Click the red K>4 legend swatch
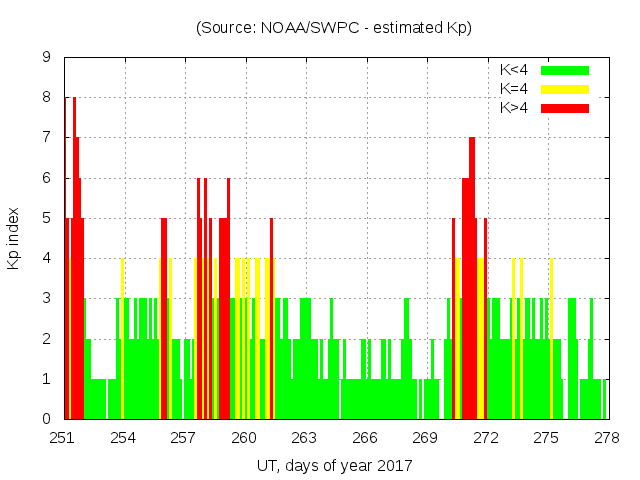640x480 pixels. (565, 108)
